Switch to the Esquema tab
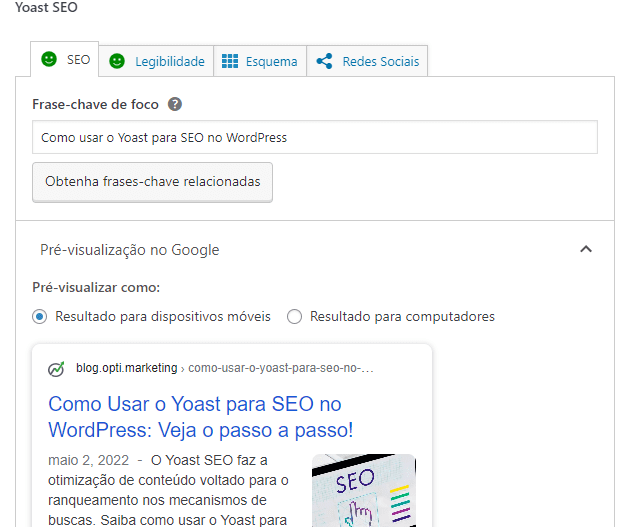635x527 pixels. tap(260, 61)
